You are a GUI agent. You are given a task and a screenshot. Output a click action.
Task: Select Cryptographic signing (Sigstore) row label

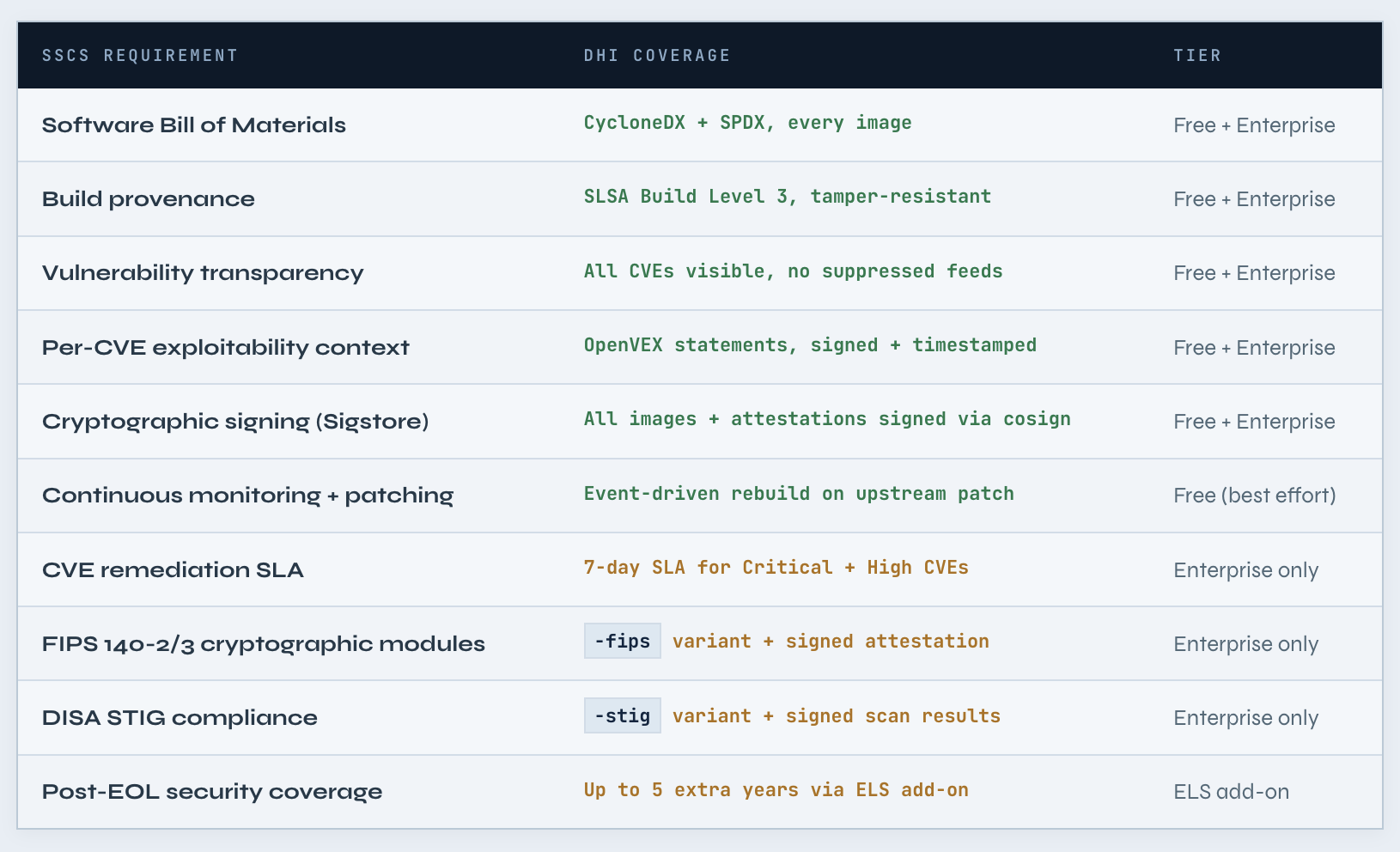tap(235, 422)
